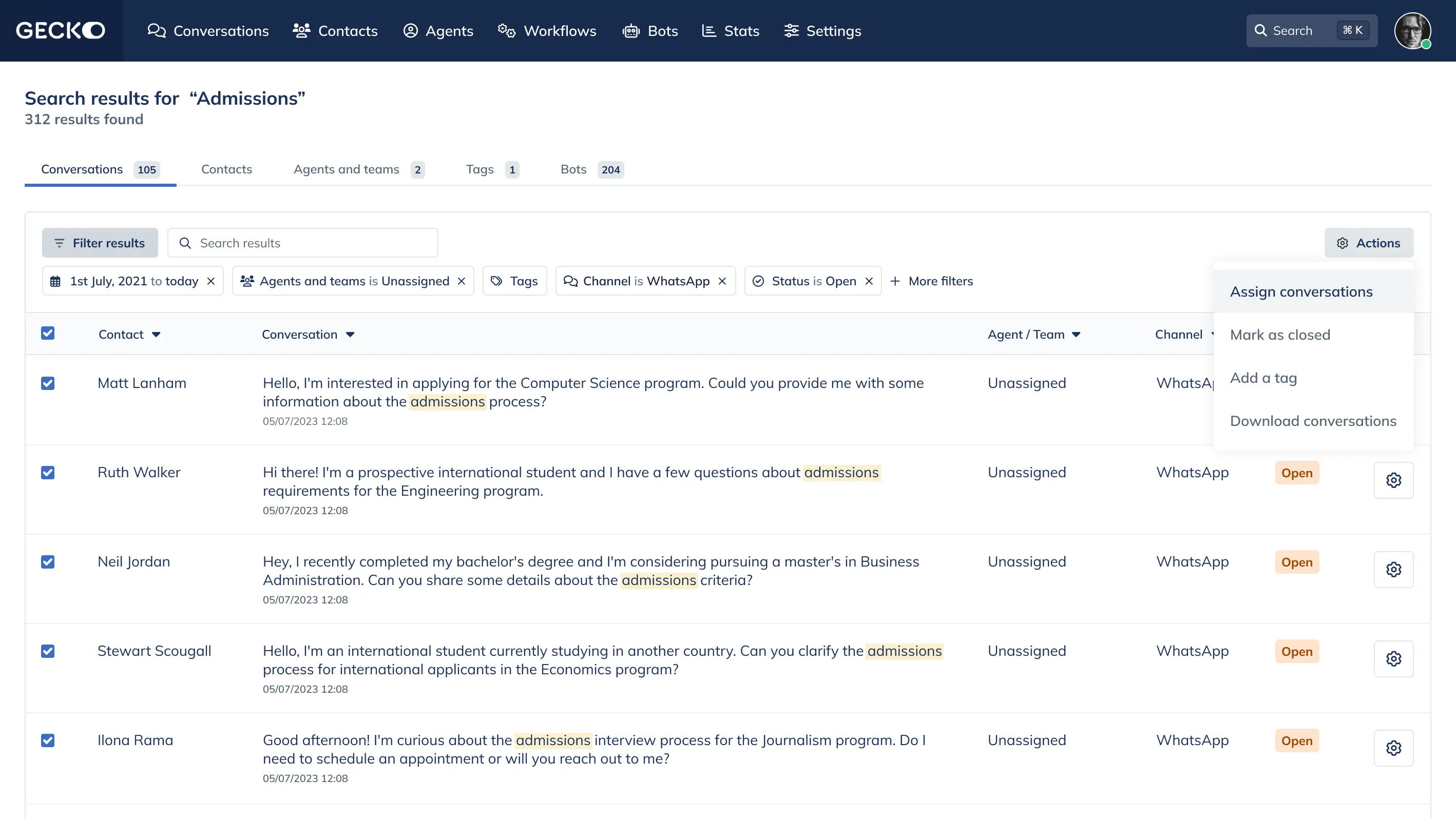Screen dimensions: 1456x819
Task: Open the Bots navigation icon
Action: coord(631,30)
